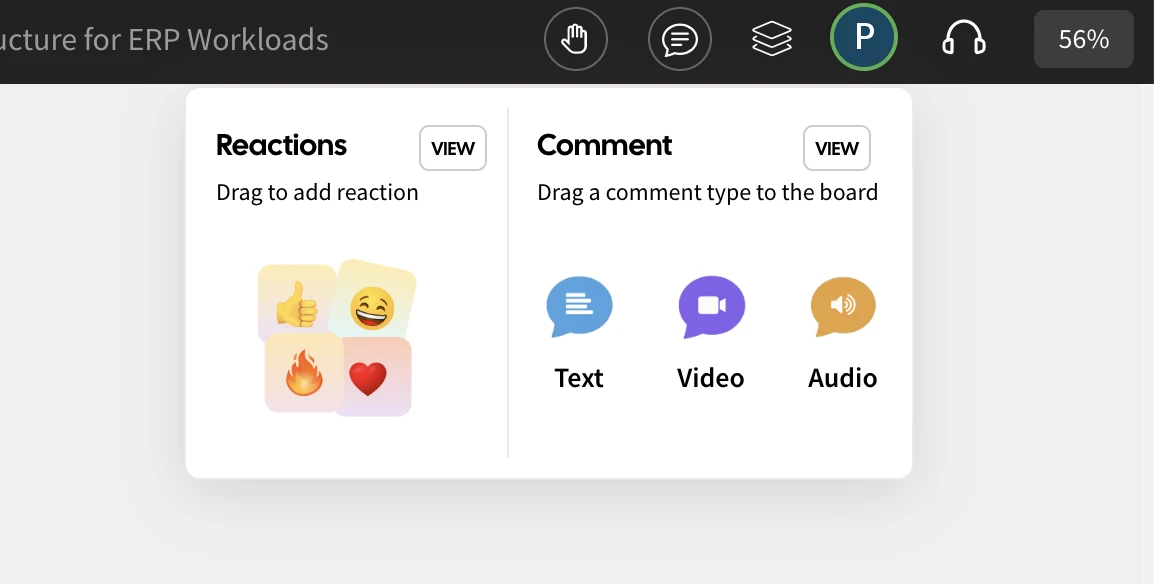This screenshot has height=584, width=1154.
Task: Pick the red heart reaction
Action: click(x=368, y=378)
